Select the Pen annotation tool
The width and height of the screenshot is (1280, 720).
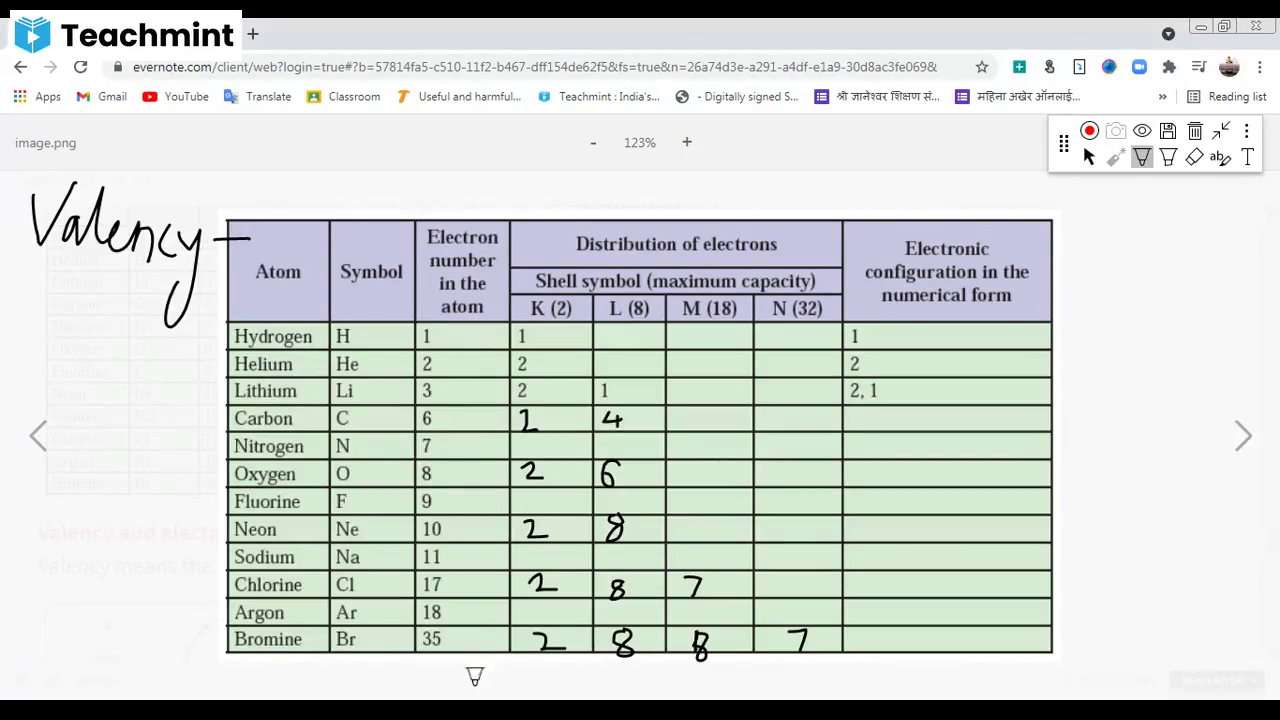pos(1141,157)
